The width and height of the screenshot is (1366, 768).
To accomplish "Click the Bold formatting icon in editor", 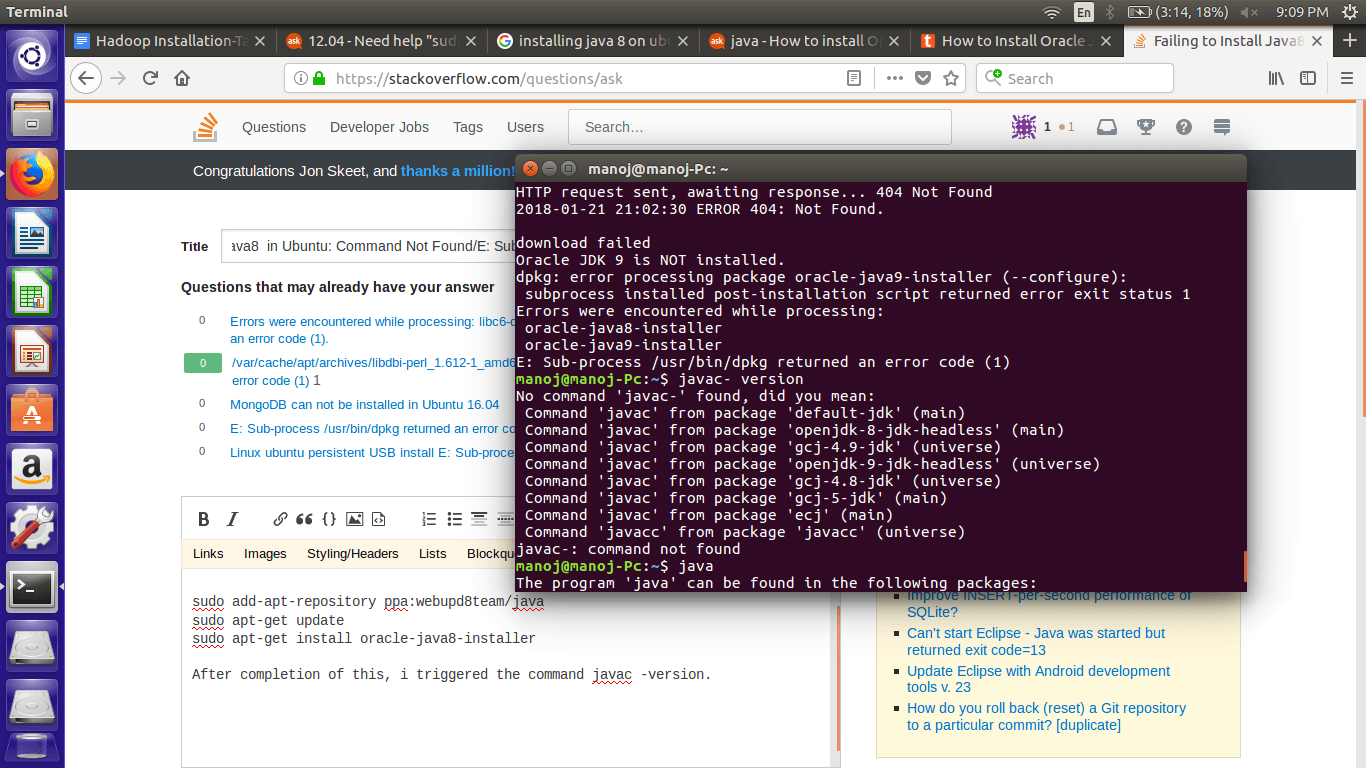I will tap(204, 519).
